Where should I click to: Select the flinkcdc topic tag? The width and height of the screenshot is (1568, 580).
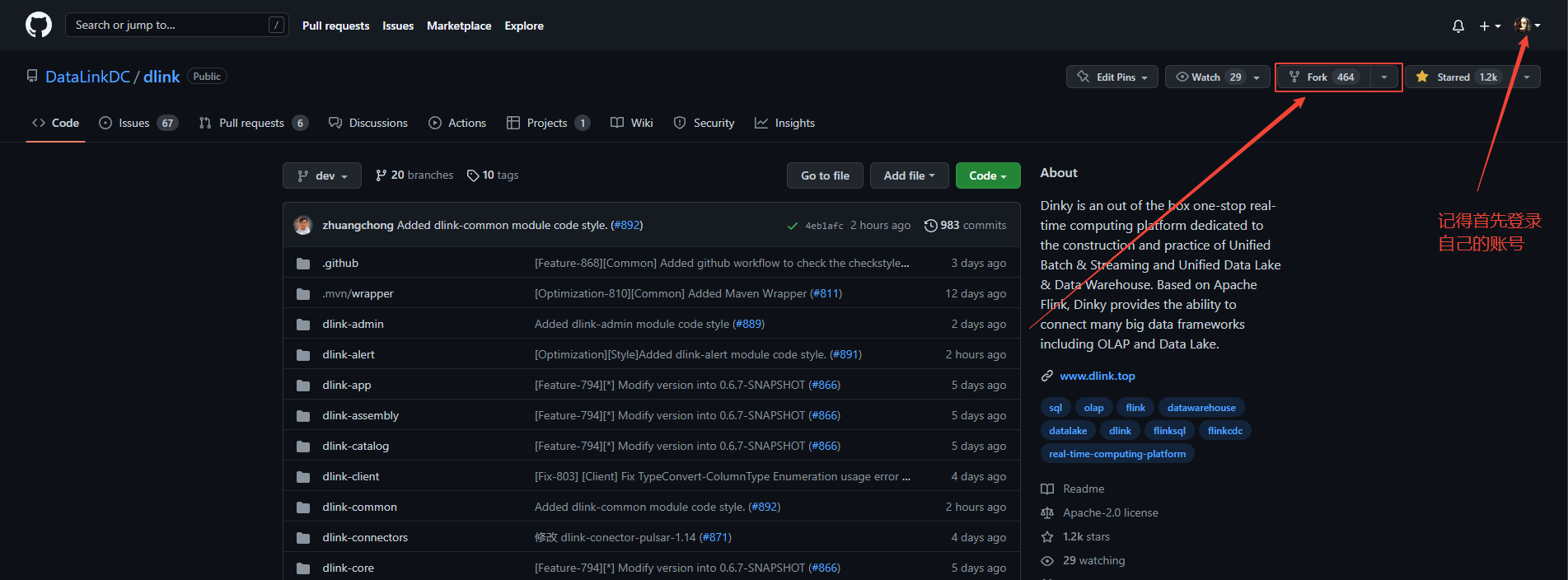1224,431
